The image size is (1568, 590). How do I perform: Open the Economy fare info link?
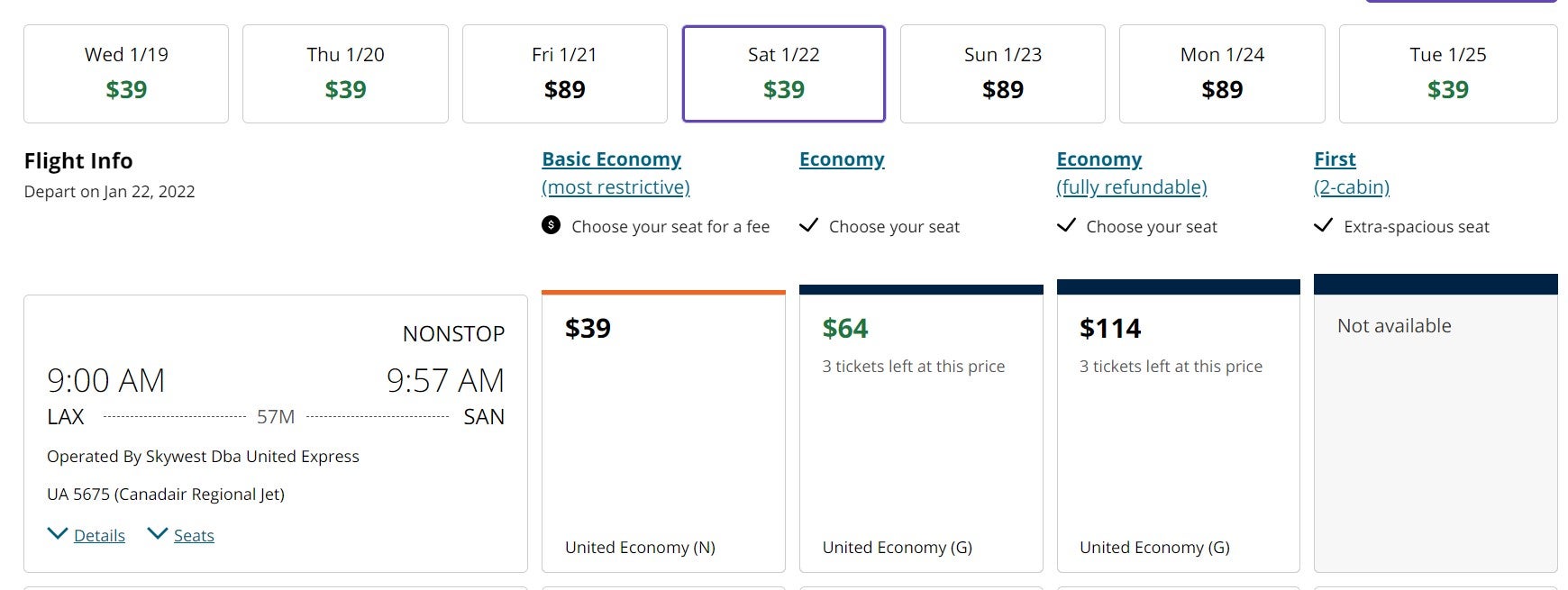(842, 159)
